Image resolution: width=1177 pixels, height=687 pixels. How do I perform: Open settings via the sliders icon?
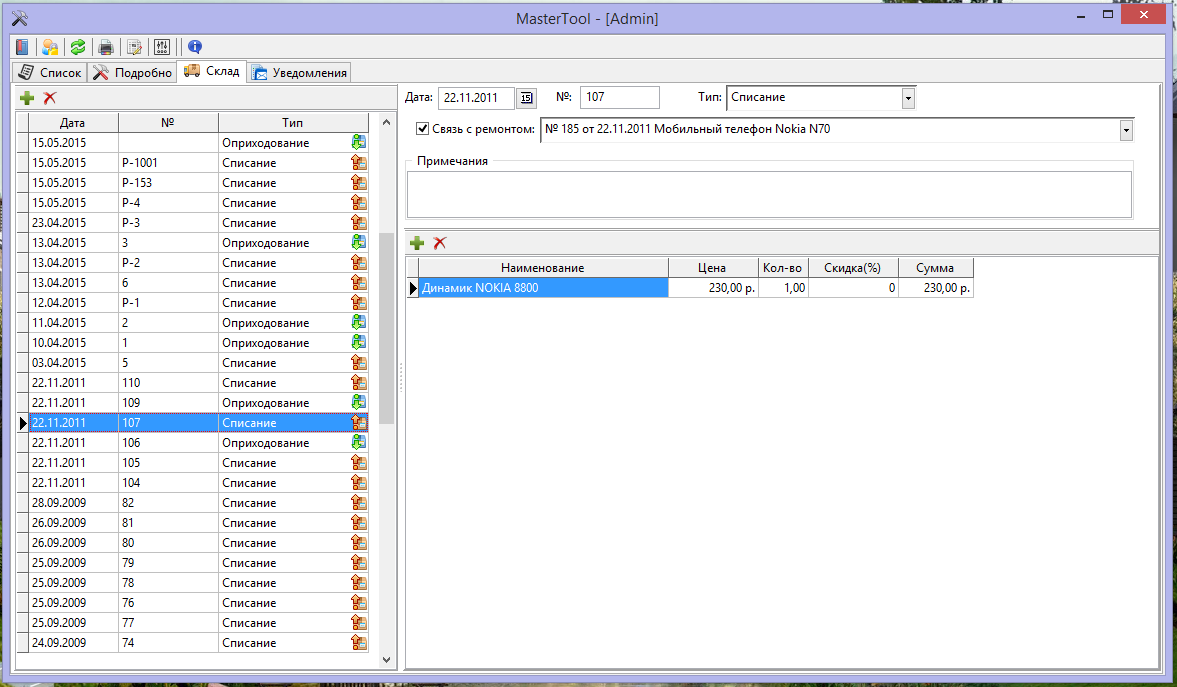pyautogui.click(x=162, y=47)
